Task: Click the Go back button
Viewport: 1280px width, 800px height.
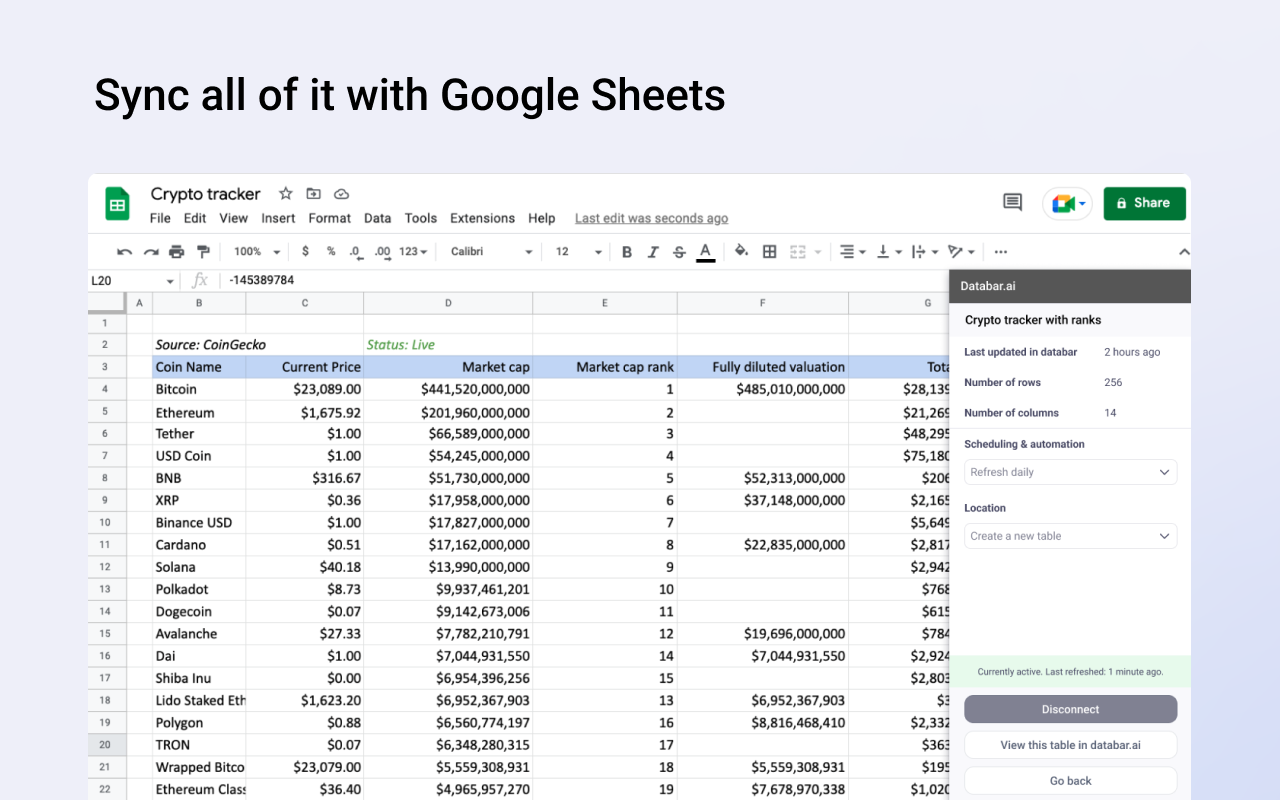Action: click(x=1070, y=781)
